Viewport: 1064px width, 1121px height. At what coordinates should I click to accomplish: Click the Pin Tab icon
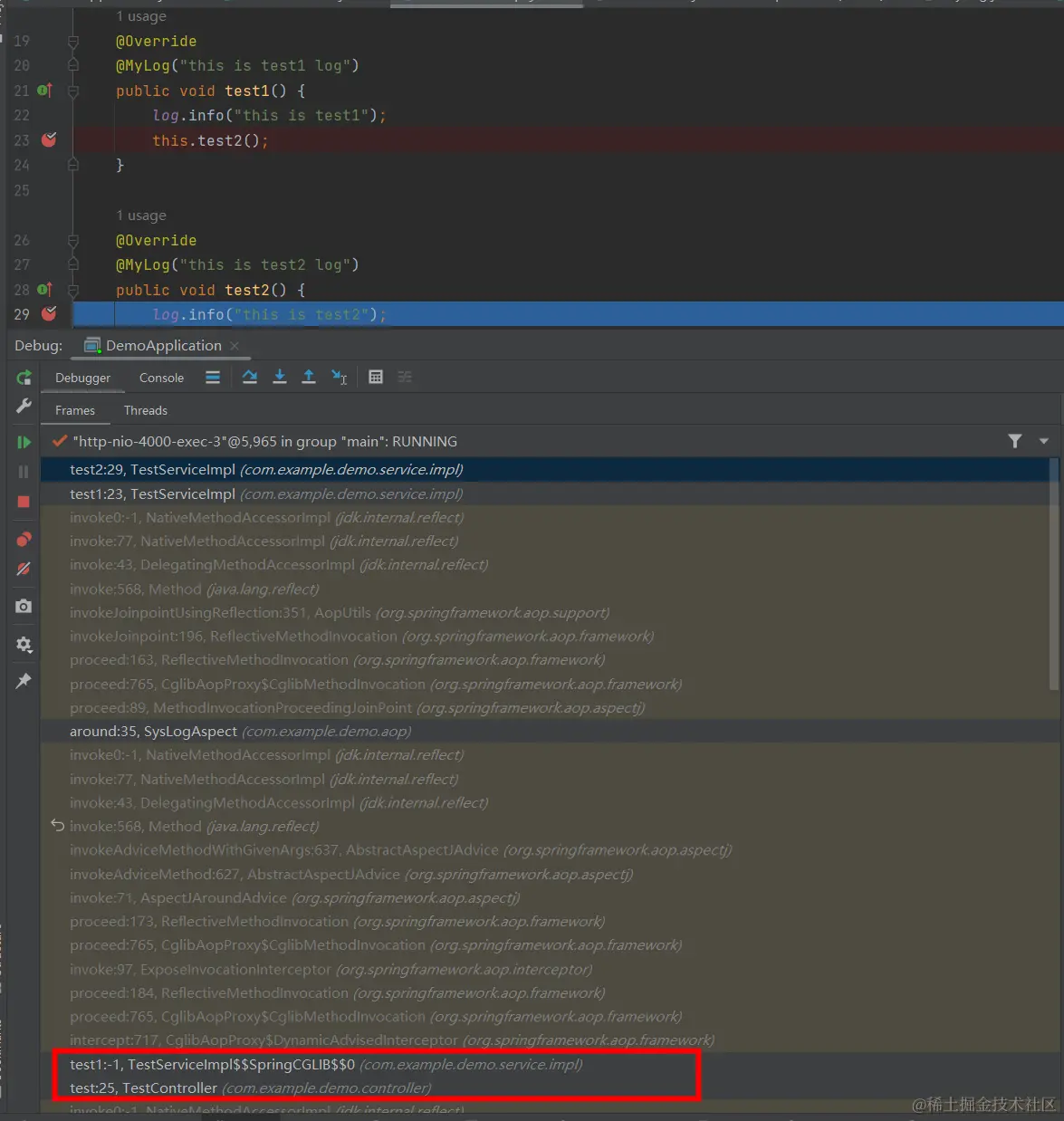coord(24,680)
